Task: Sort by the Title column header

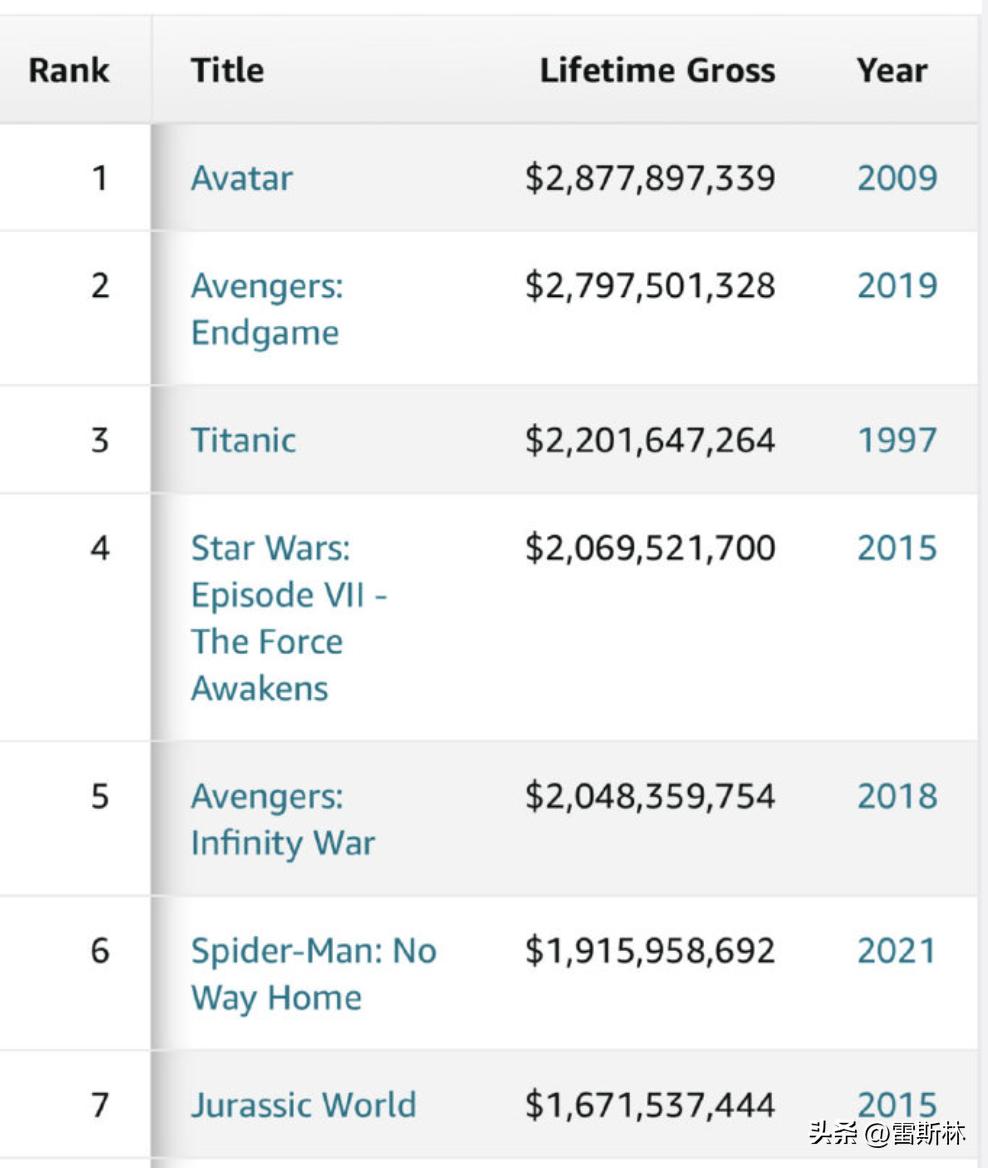Action: tap(227, 70)
